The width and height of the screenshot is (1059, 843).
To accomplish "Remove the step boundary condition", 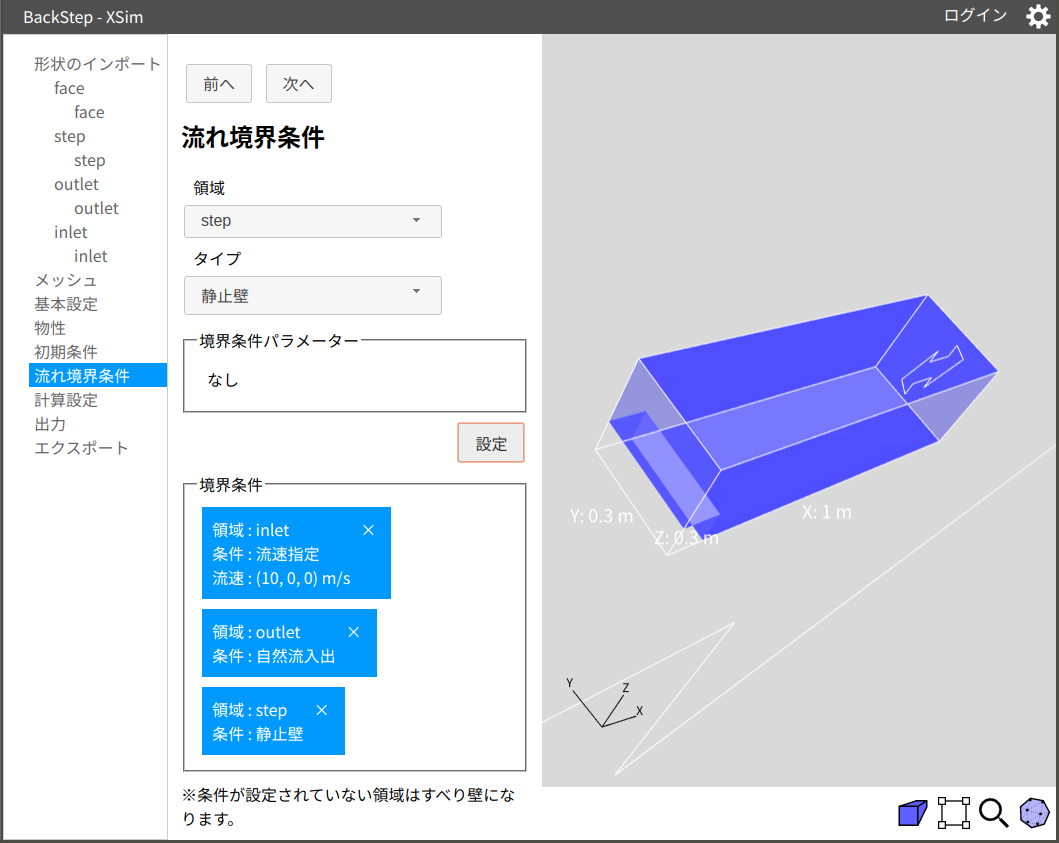I will pyautogui.click(x=321, y=710).
